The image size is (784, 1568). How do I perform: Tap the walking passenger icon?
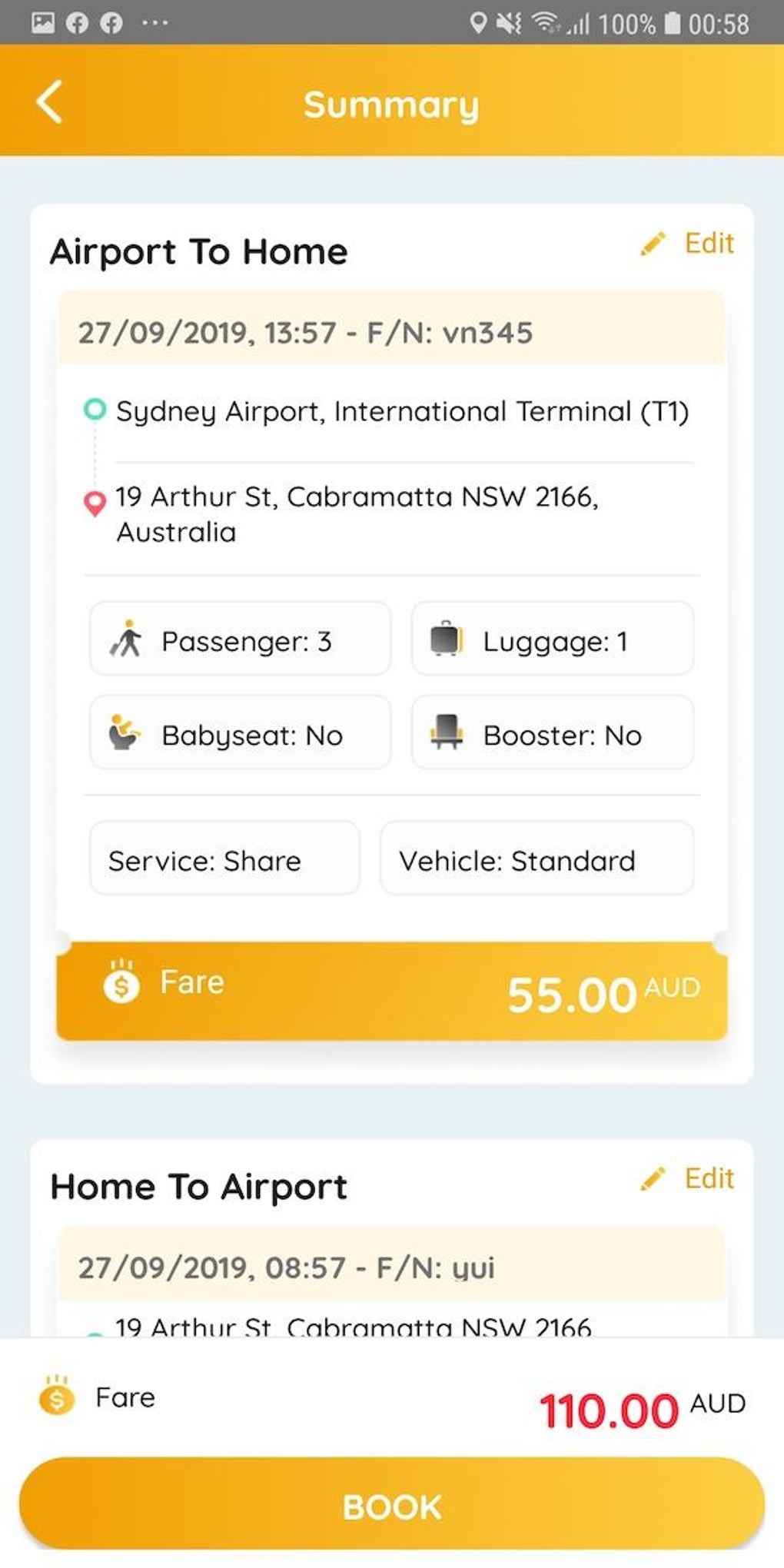[x=127, y=639]
